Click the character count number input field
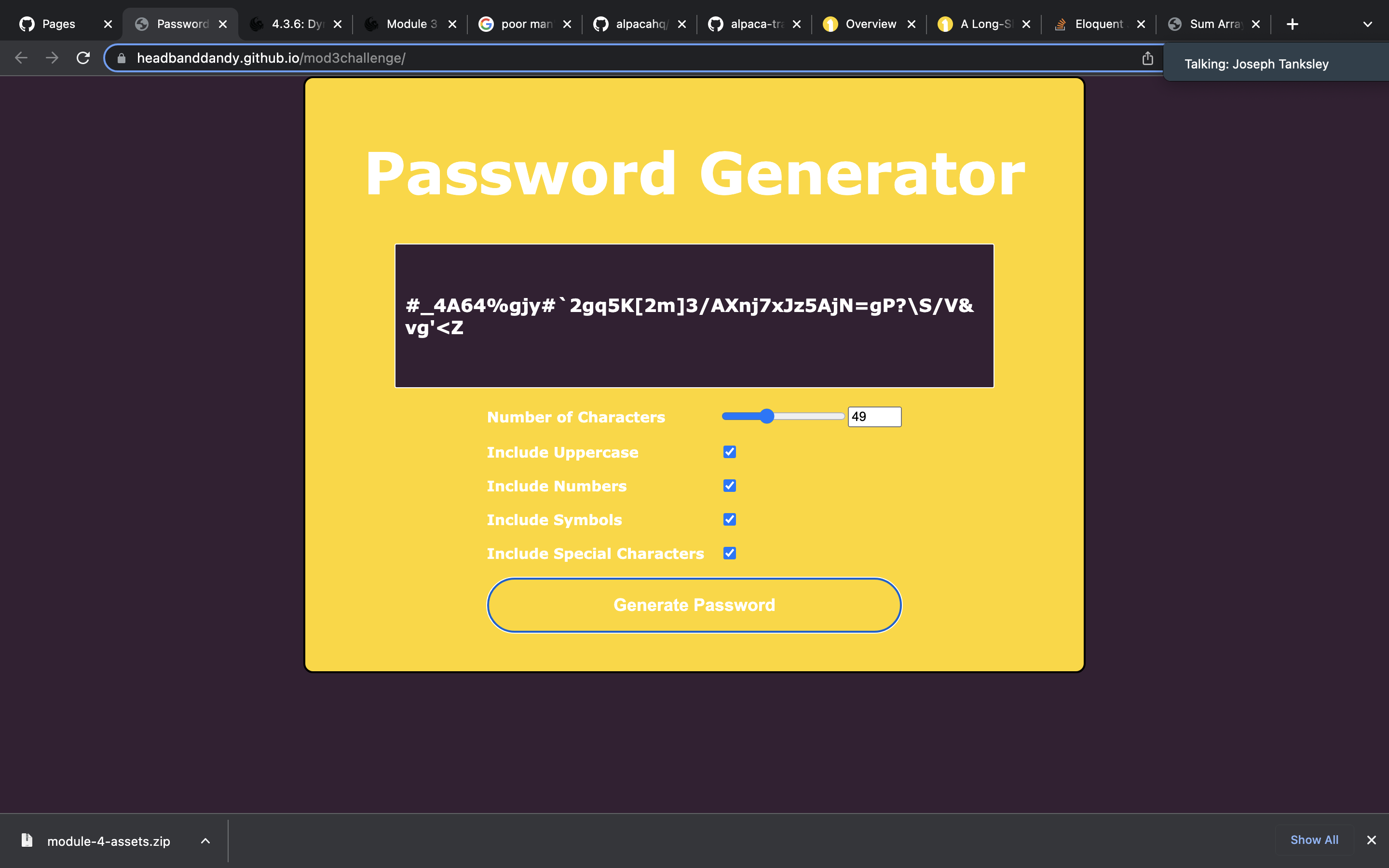The image size is (1389, 868). [874, 416]
